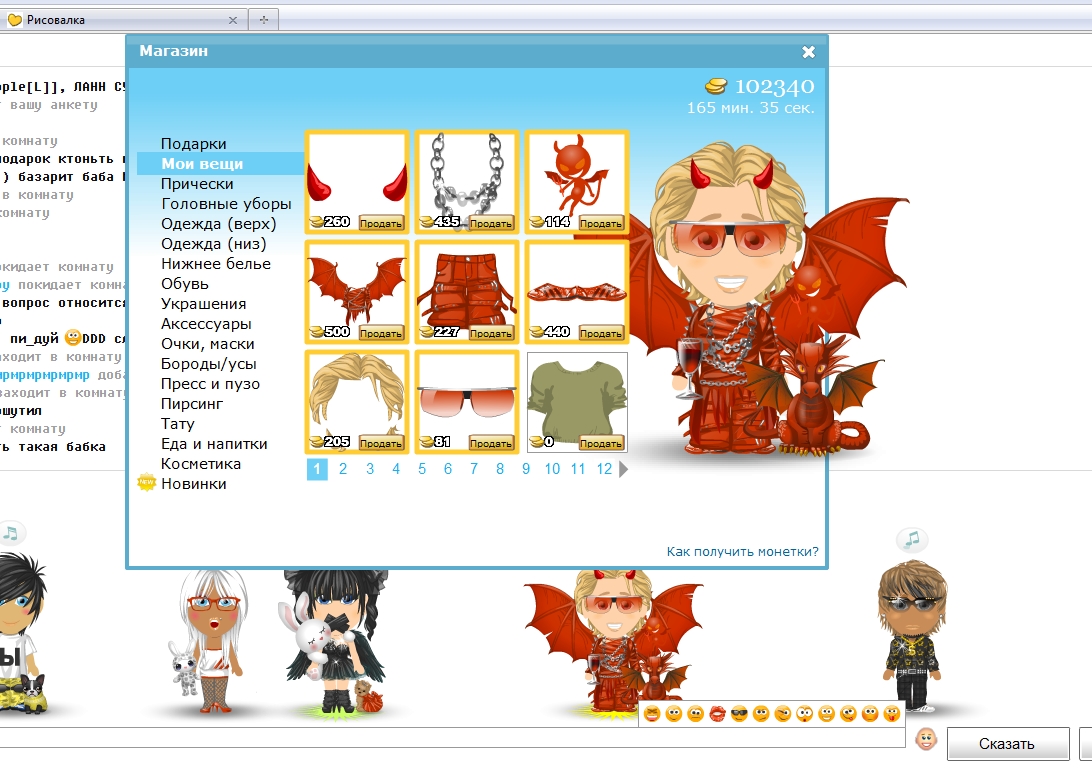Screen dimensions: 1092x775
Task: Open the emoticon picker face icon
Action: coord(927,740)
